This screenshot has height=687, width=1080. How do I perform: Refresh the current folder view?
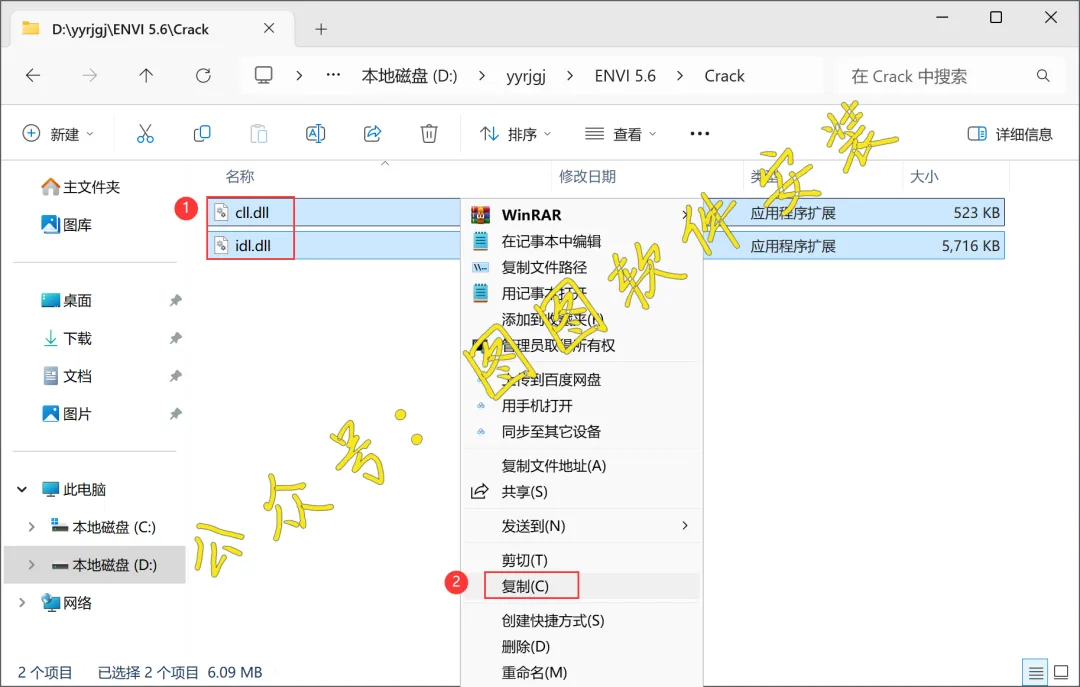(x=203, y=76)
